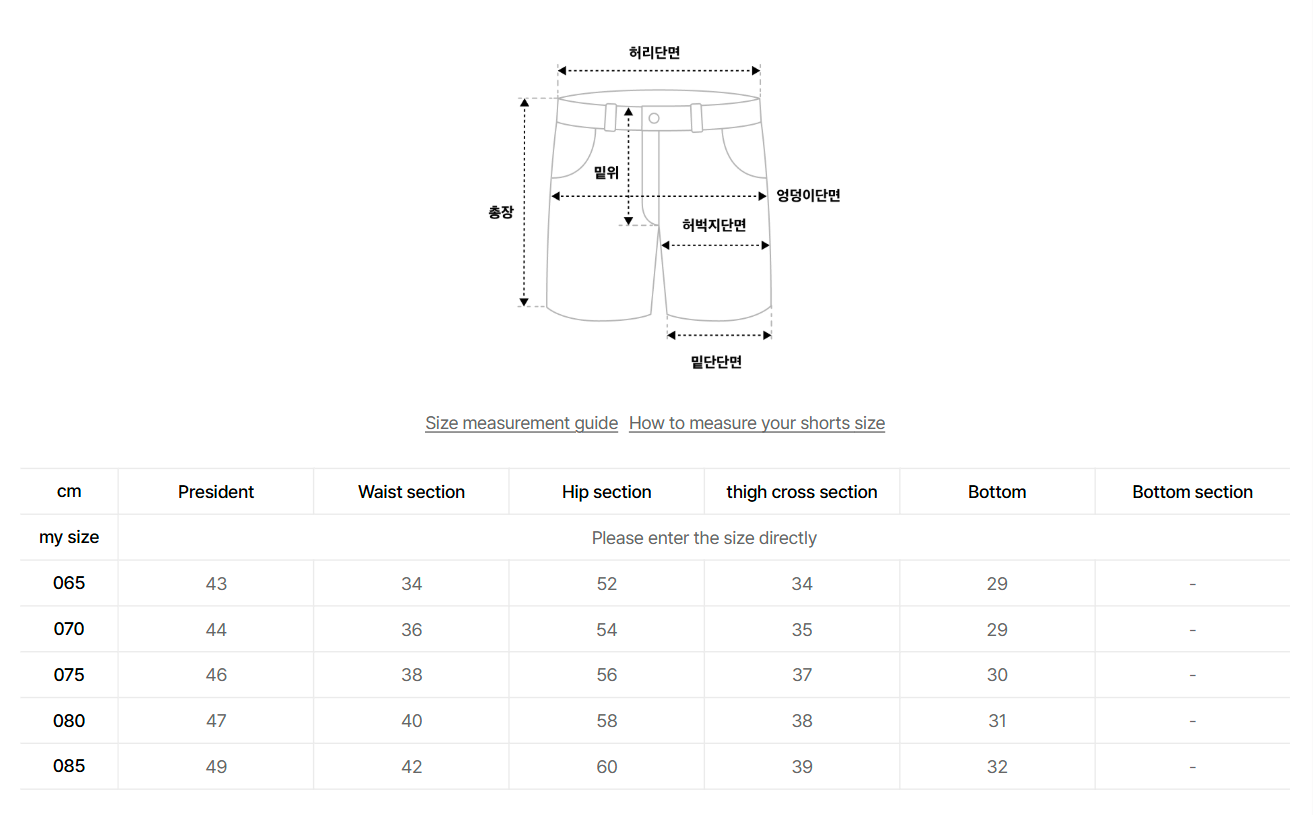
Task: Click the Bottom section column header
Action: [1192, 492]
